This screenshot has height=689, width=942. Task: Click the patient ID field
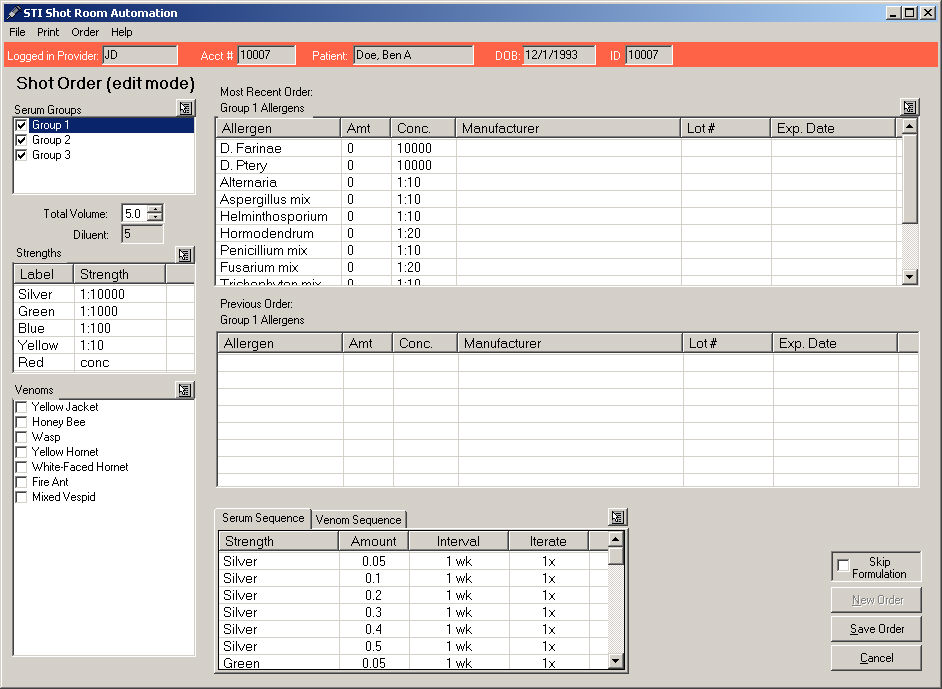click(x=649, y=55)
